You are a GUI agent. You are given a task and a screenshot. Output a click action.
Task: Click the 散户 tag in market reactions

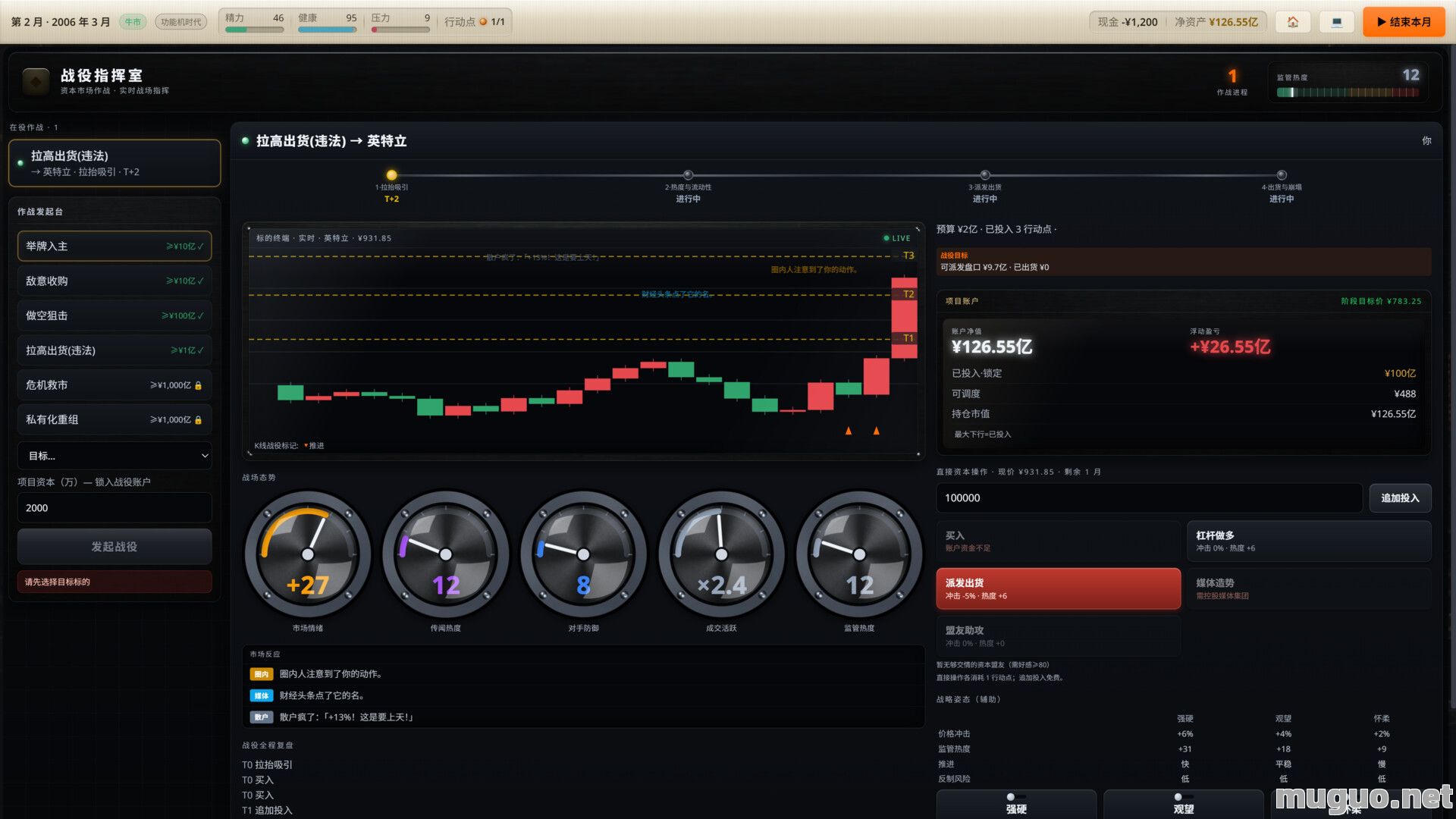pos(262,717)
